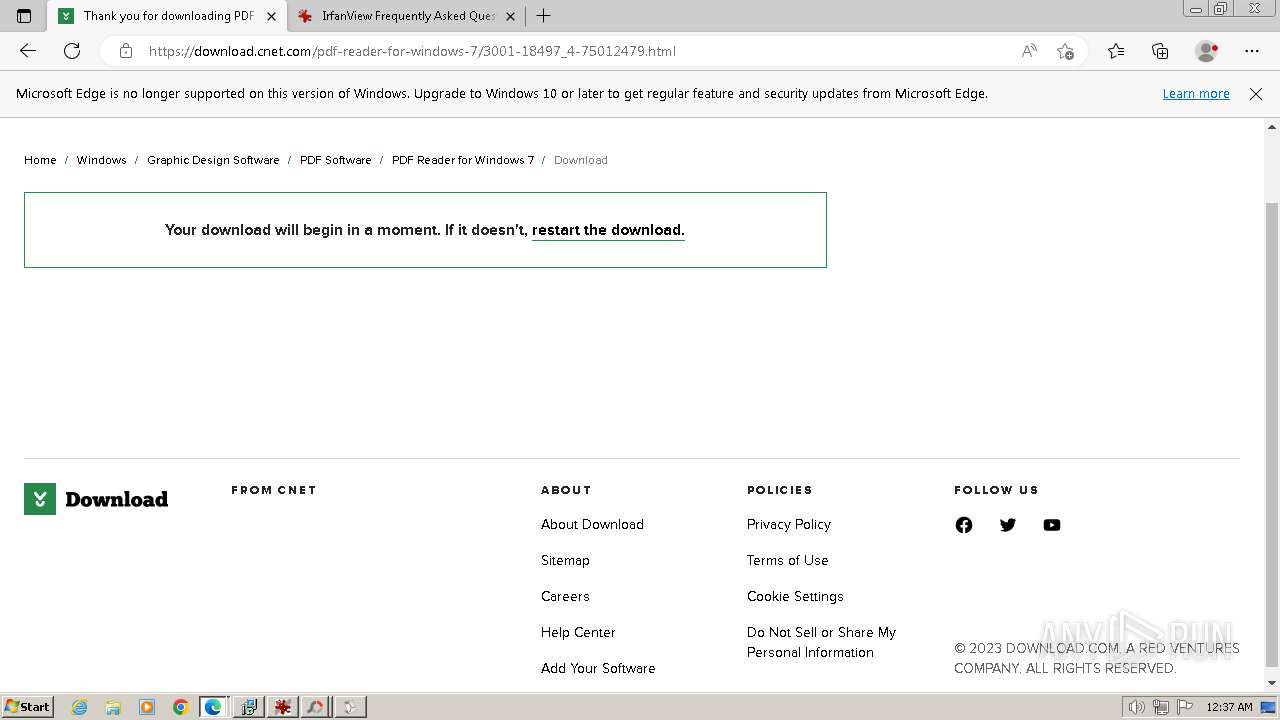The image size is (1280, 720).
Task: Click Do Not Sell or Share link
Action: pyautogui.click(x=821, y=642)
